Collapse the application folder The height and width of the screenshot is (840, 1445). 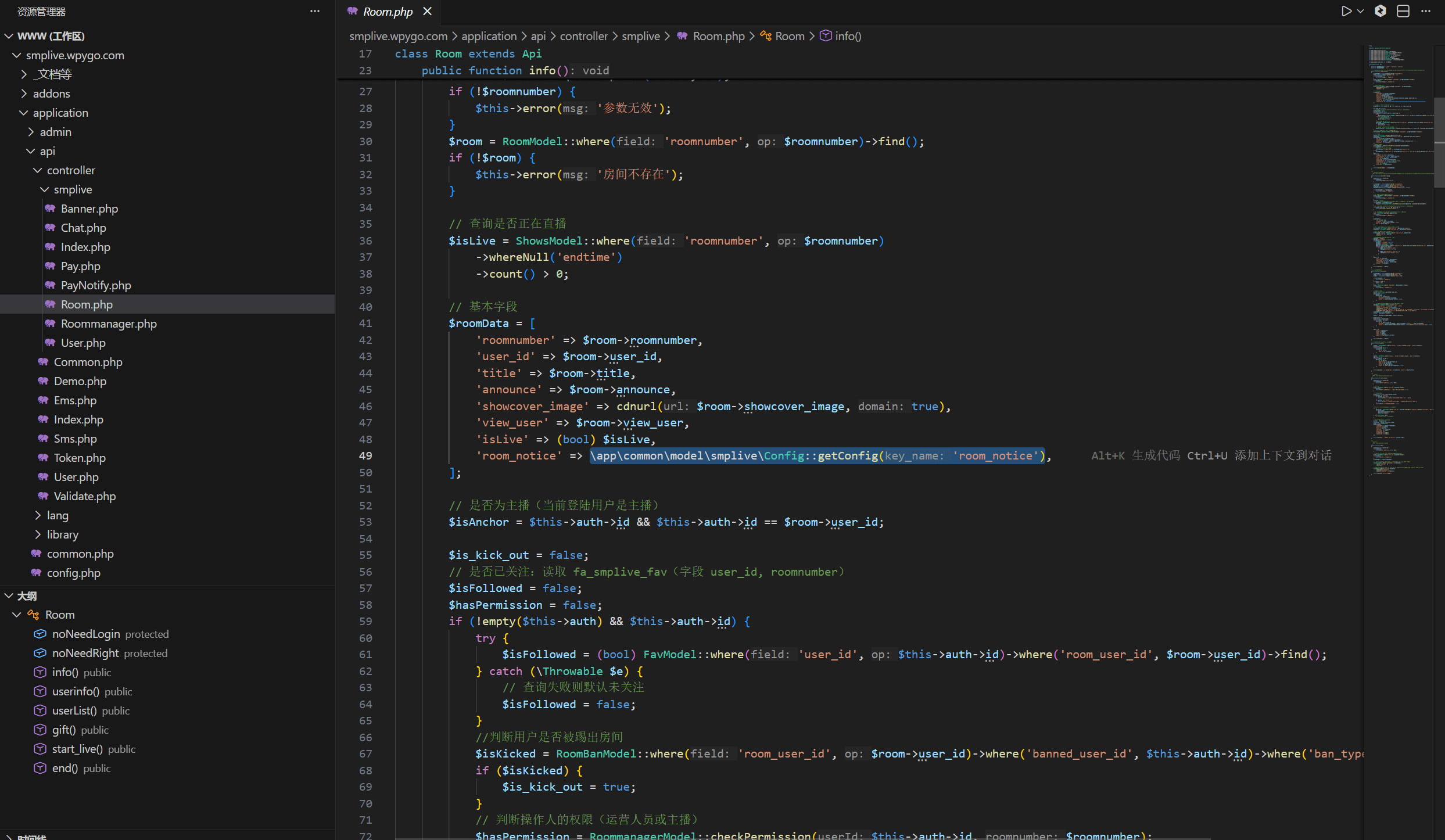pos(60,113)
